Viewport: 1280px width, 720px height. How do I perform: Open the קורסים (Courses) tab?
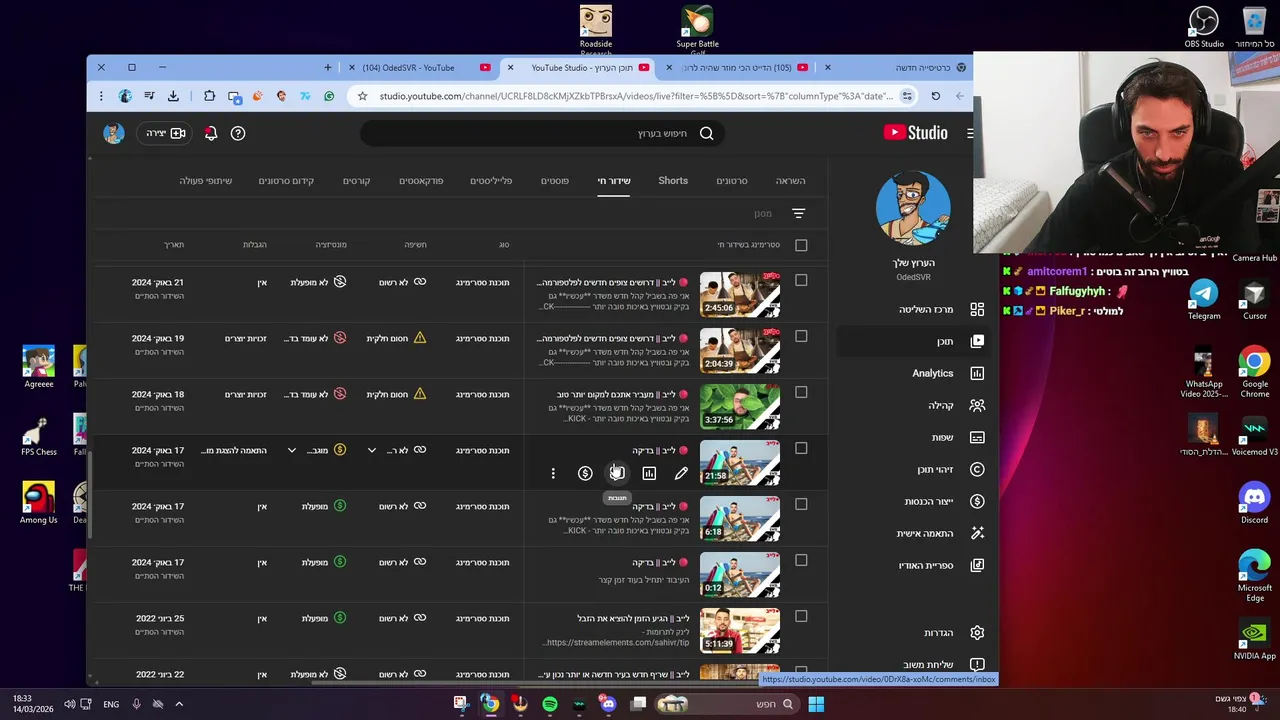(x=356, y=181)
